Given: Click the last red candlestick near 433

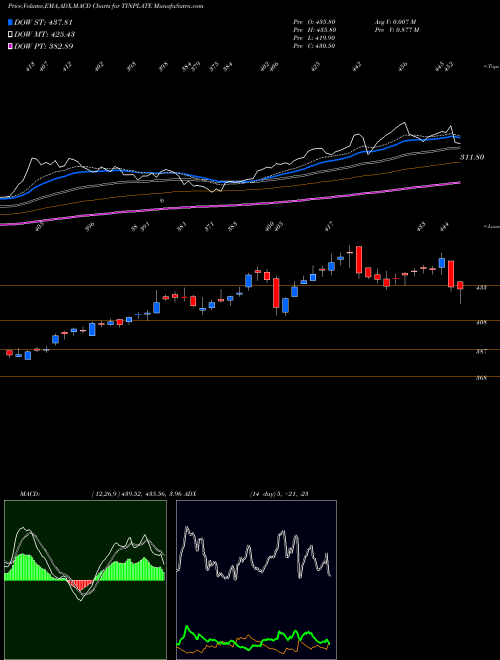Looking at the screenshot, I should click(460, 285).
